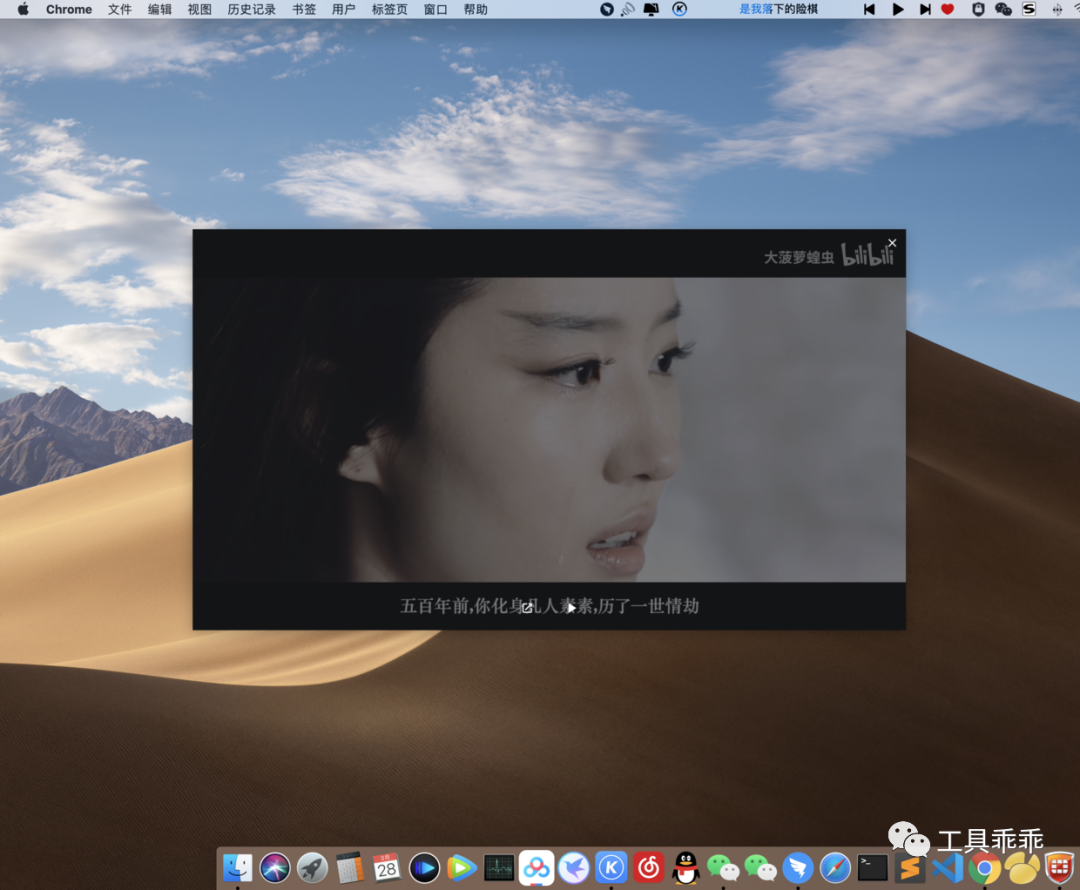1080x890 pixels.
Task: Open Terminal from the Dock
Action: pos(872,867)
